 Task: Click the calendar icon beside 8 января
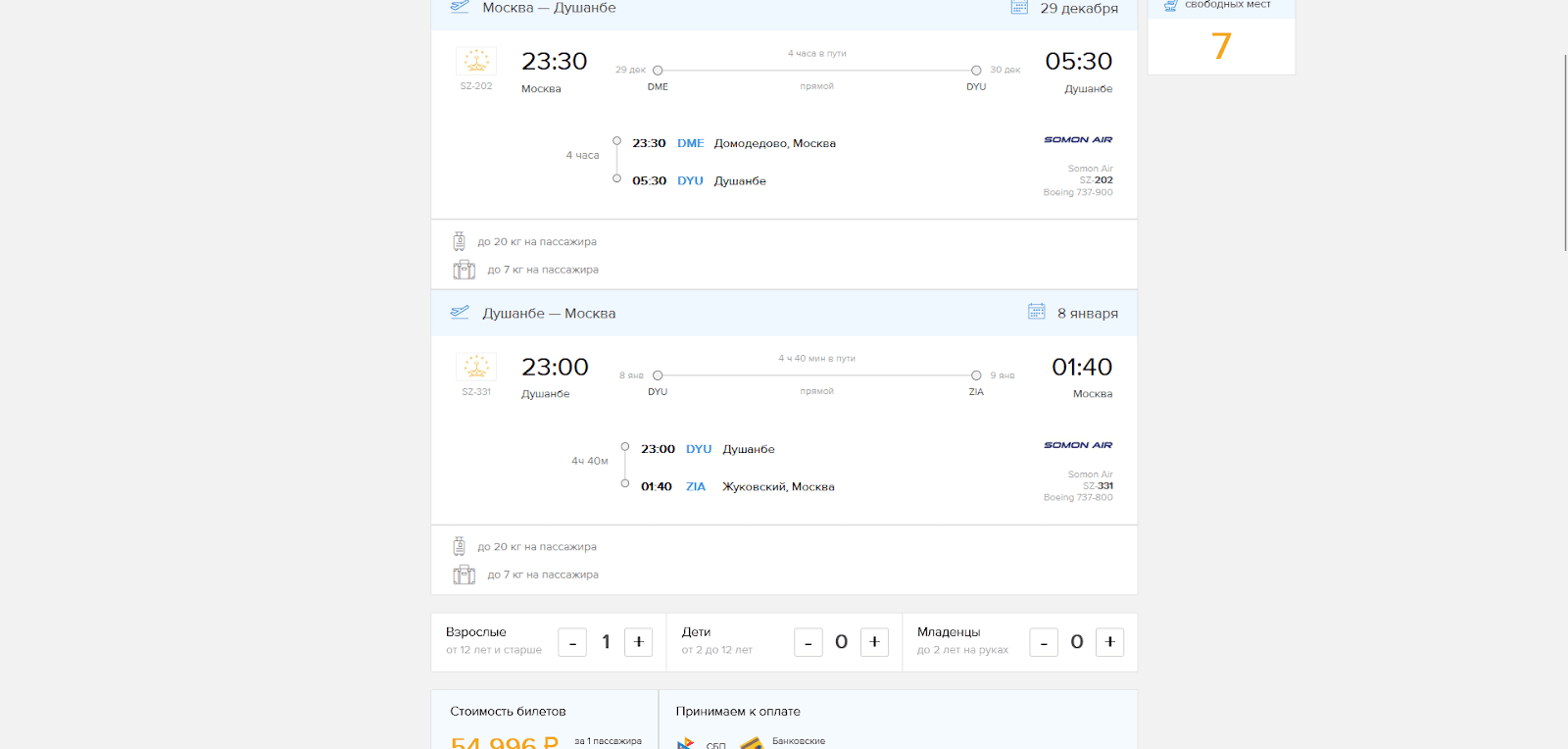point(1036,312)
